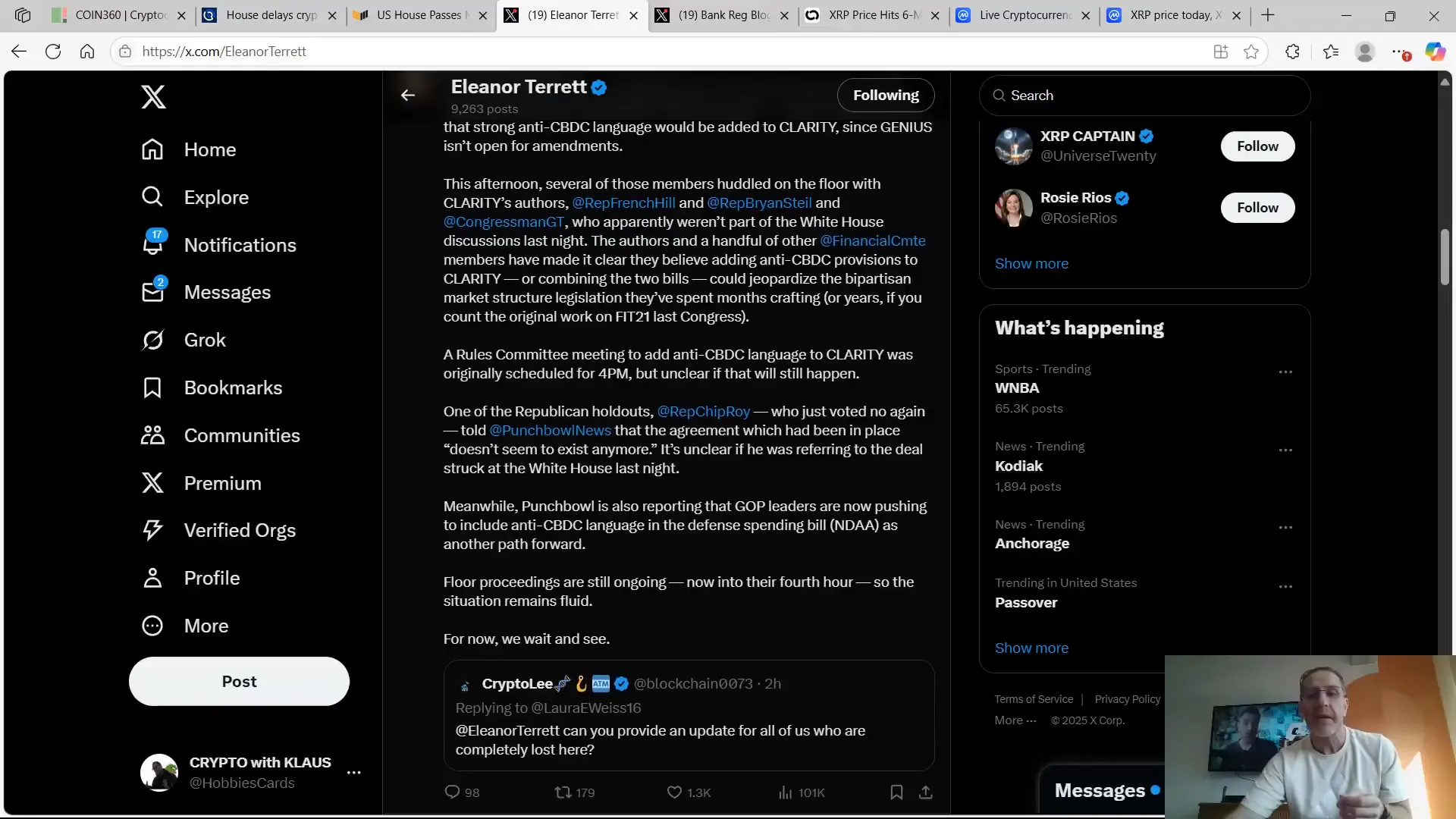1456x819 pixels.
Task: Click the Following button on the profile header
Action: pyautogui.click(x=886, y=95)
